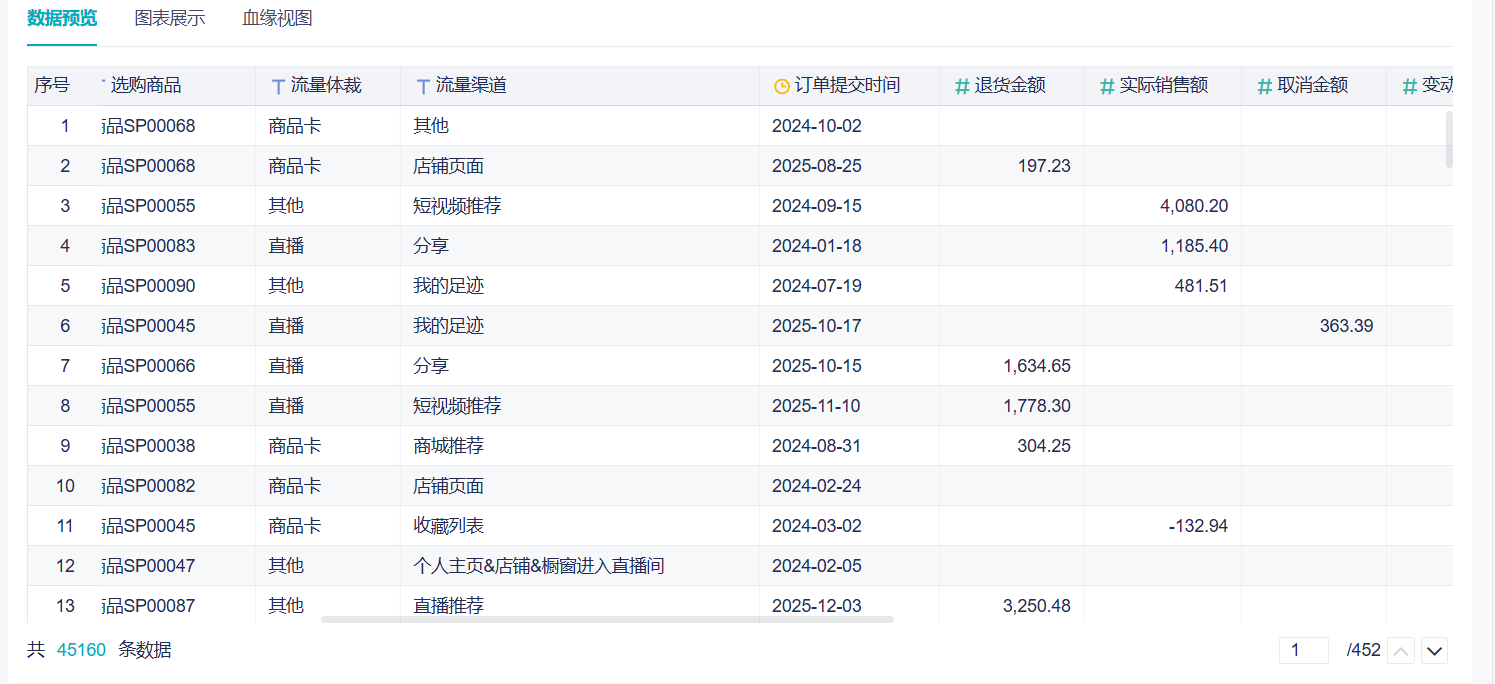Click the text-type filter icon on 流量体裁 column
Screen dimensions: 1495x684
(x=278, y=86)
